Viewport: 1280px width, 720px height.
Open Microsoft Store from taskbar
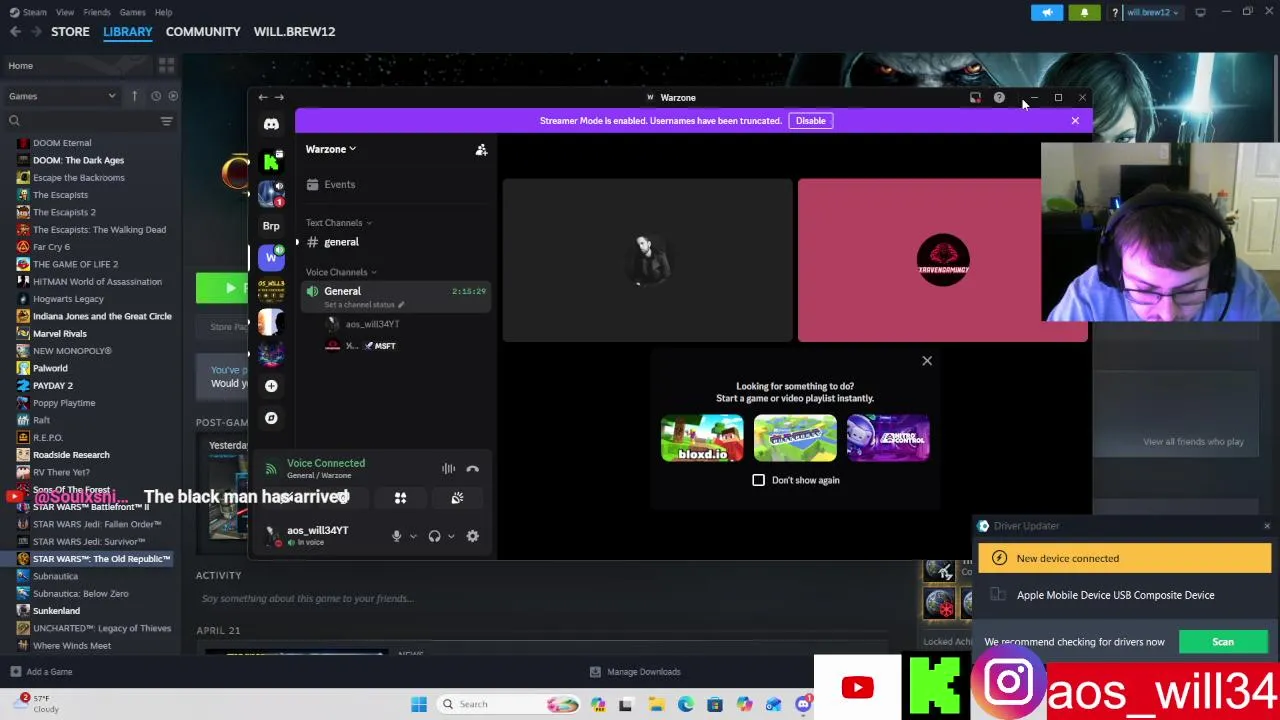pos(714,704)
